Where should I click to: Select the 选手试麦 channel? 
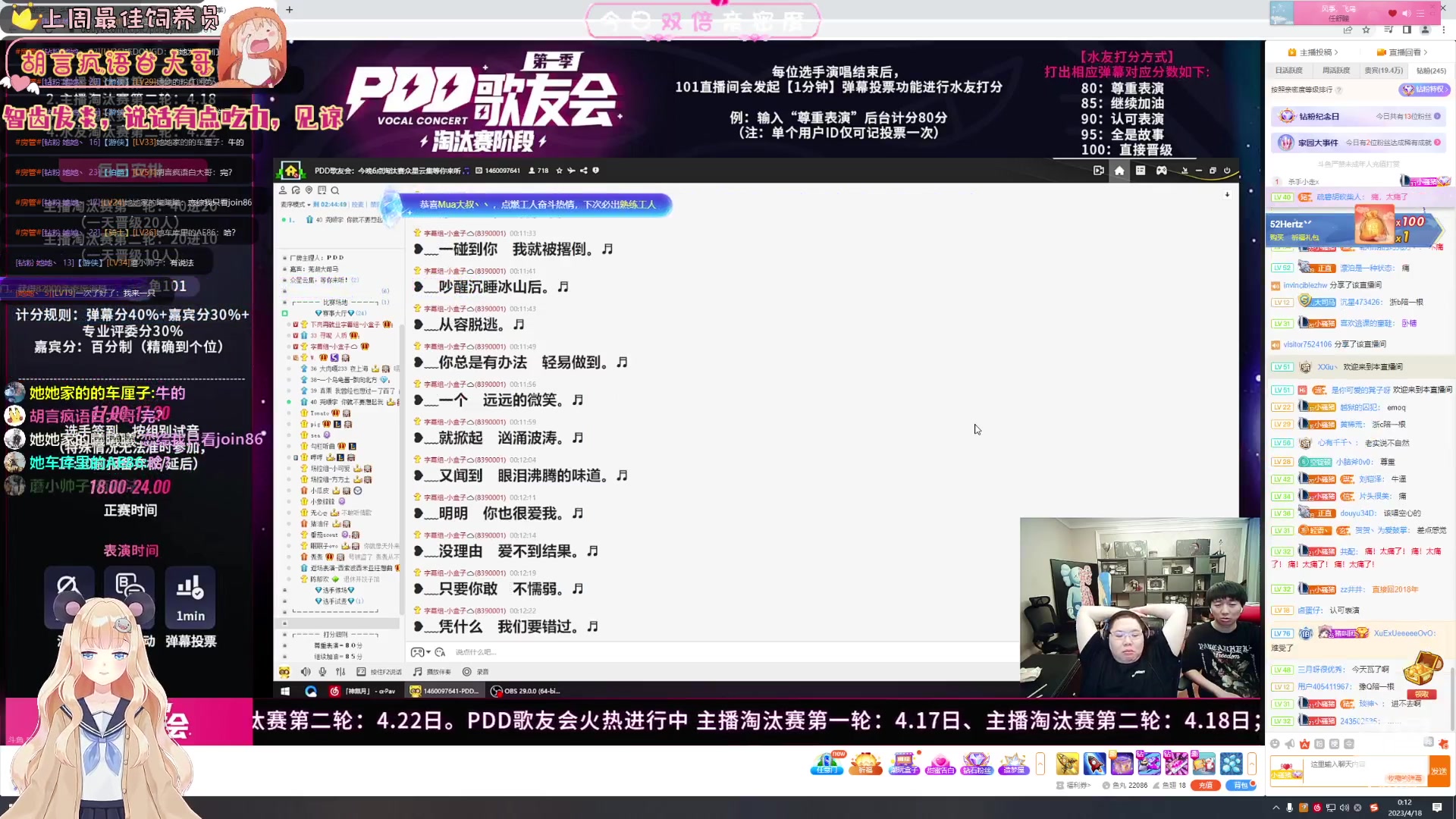tap(334, 601)
